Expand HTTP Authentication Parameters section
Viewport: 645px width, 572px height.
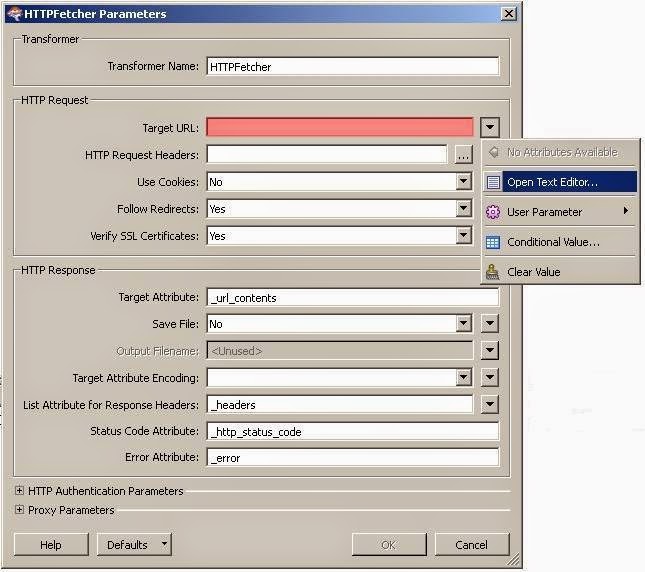19,490
